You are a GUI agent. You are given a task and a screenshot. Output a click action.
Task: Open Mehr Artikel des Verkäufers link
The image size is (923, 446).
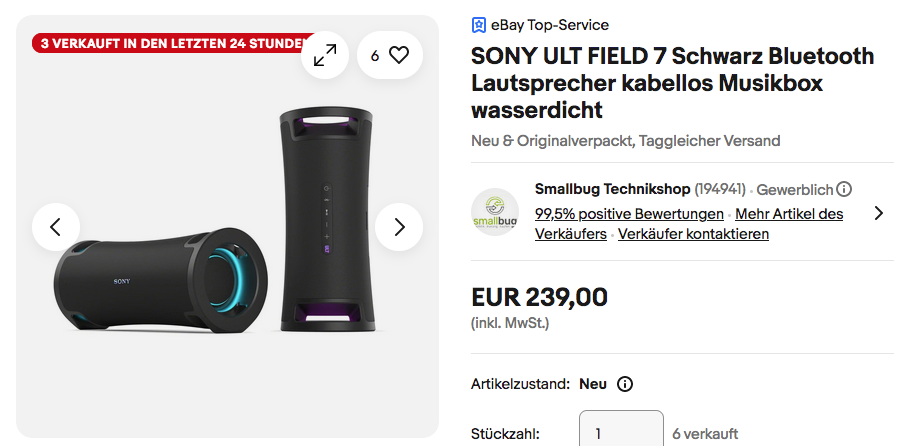click(x=788, y=214)
